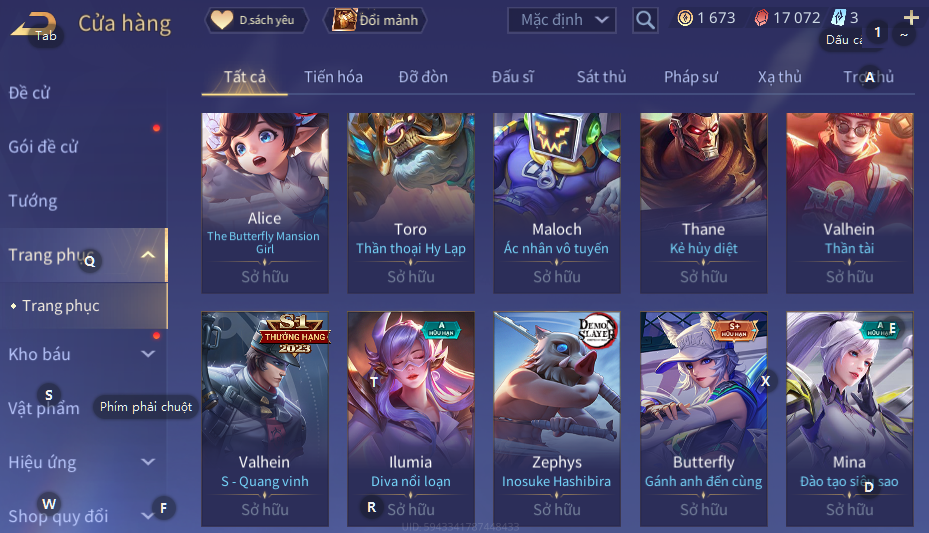Click the blue ticket currency icon
Viewport: 929px width, 533px height.
click(838, 18)
